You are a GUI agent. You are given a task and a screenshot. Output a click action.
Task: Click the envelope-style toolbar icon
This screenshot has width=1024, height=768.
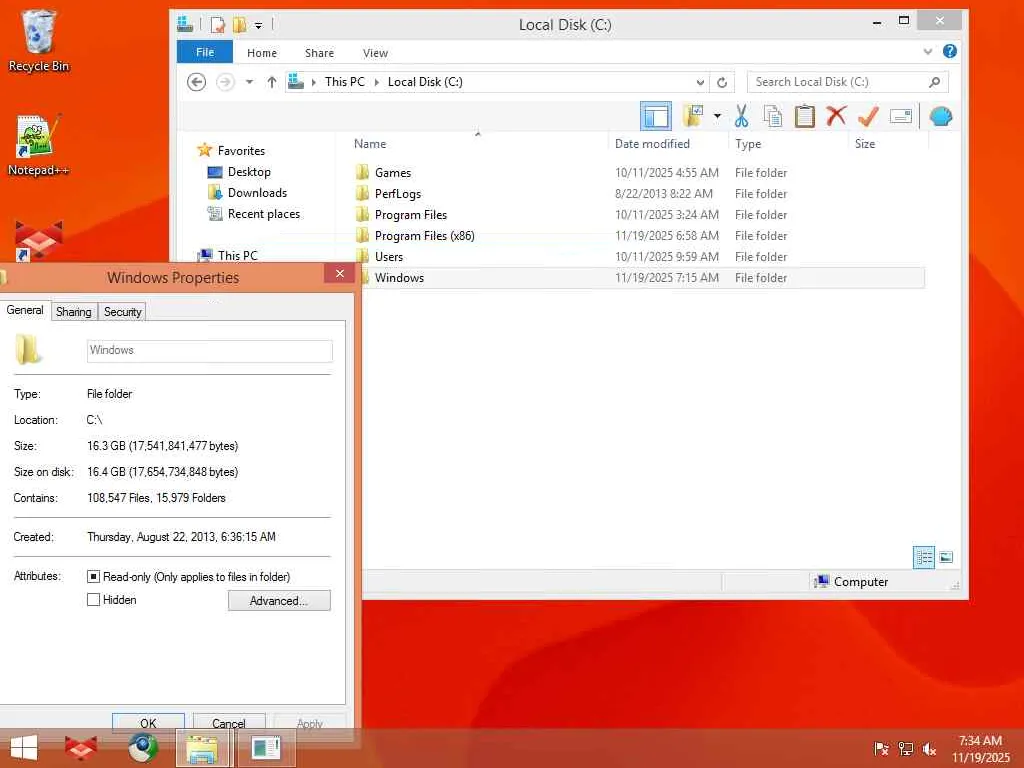(901, 116)
